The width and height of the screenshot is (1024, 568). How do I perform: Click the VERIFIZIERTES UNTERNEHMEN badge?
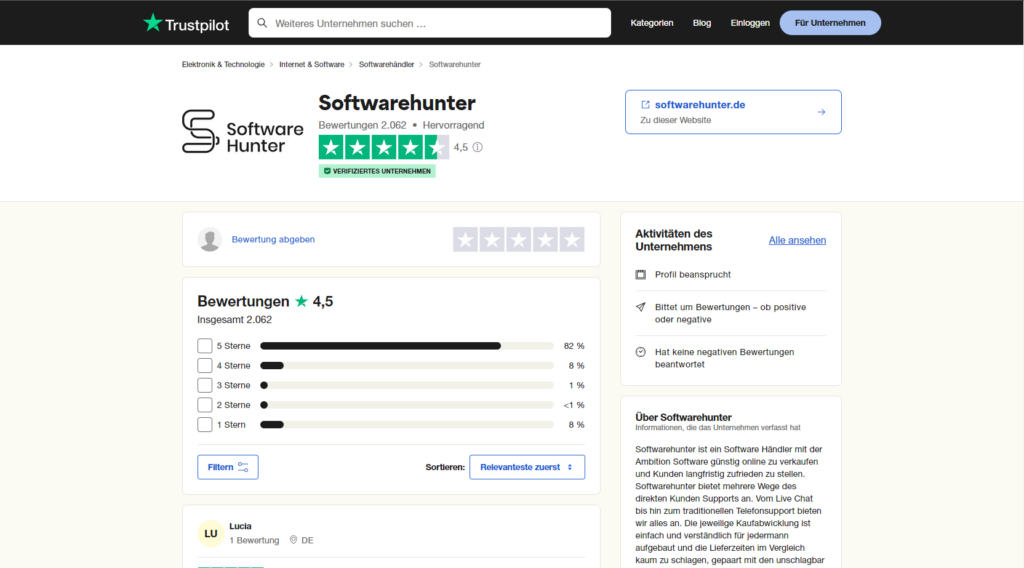point(377,171)
